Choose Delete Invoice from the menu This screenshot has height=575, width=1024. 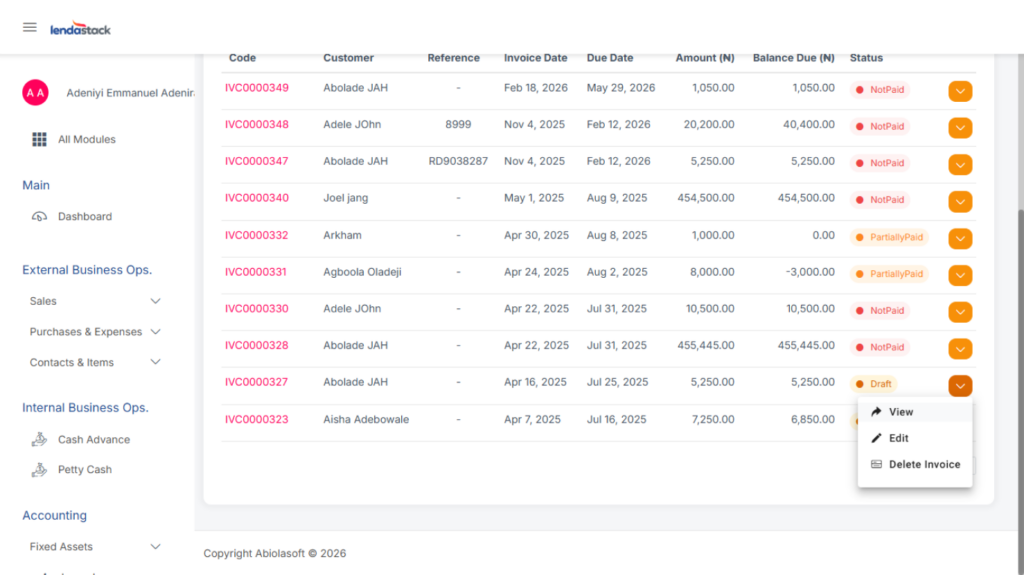tap(923, 464)
